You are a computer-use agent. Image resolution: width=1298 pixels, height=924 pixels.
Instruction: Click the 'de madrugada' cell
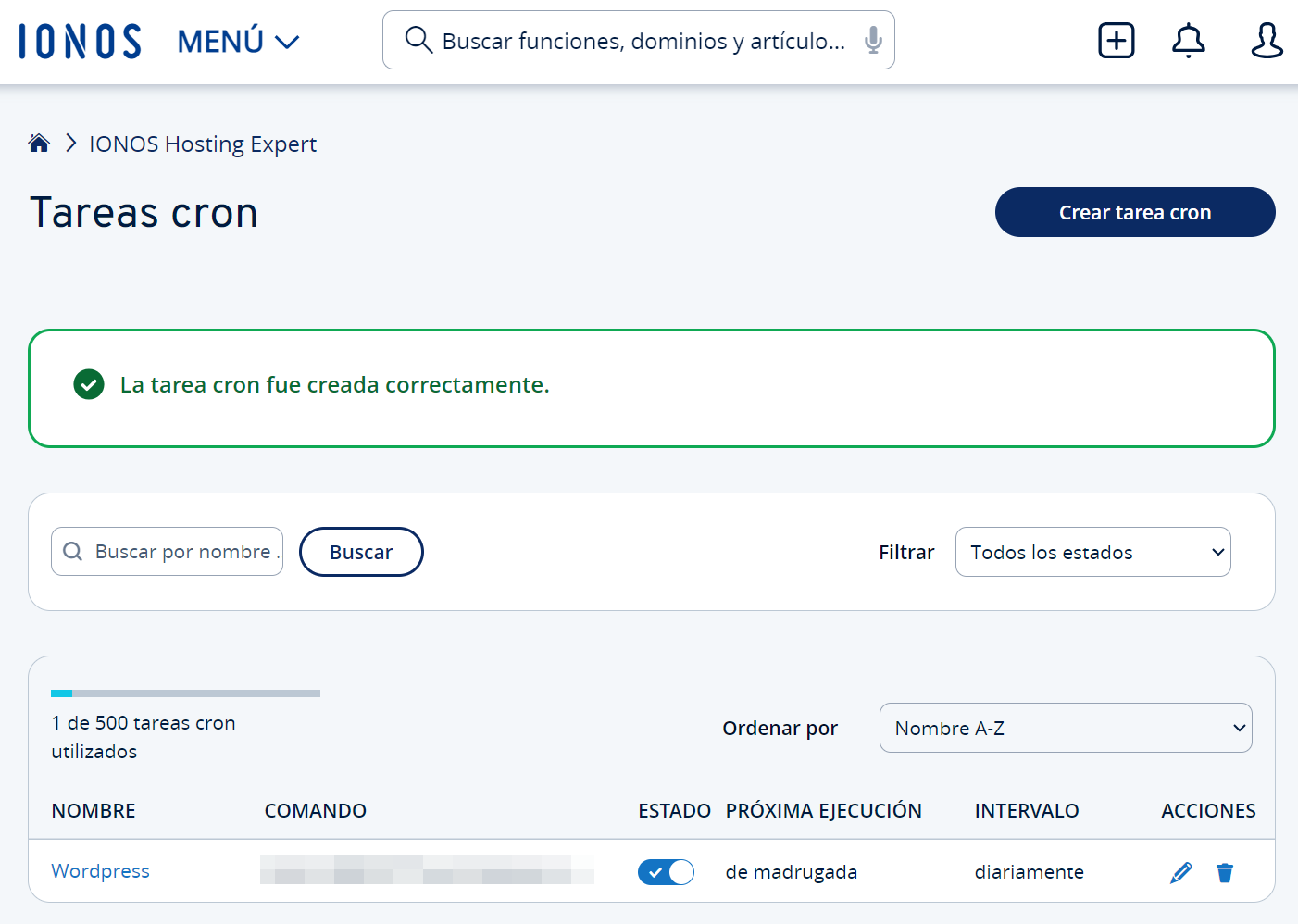click(792, 872)
